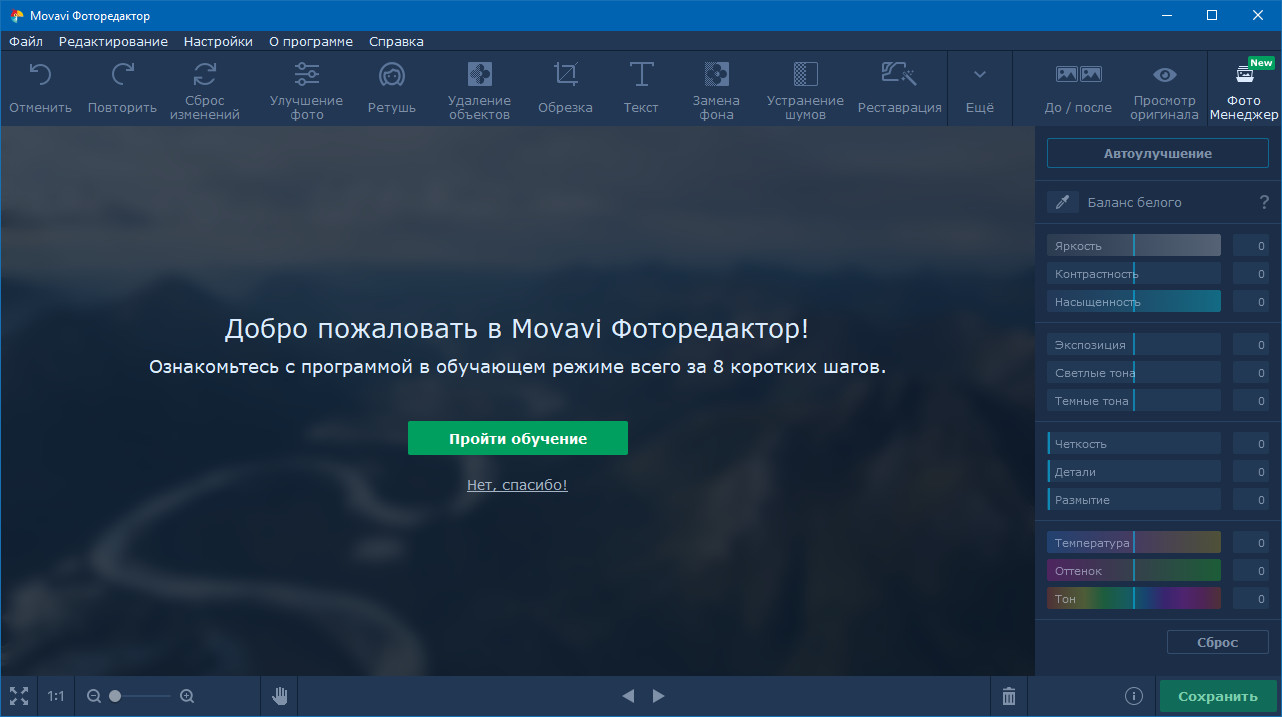This screenshot has width=1282, height=717.
Task: Open the Файл menu
Action: [x=26, y=41]
